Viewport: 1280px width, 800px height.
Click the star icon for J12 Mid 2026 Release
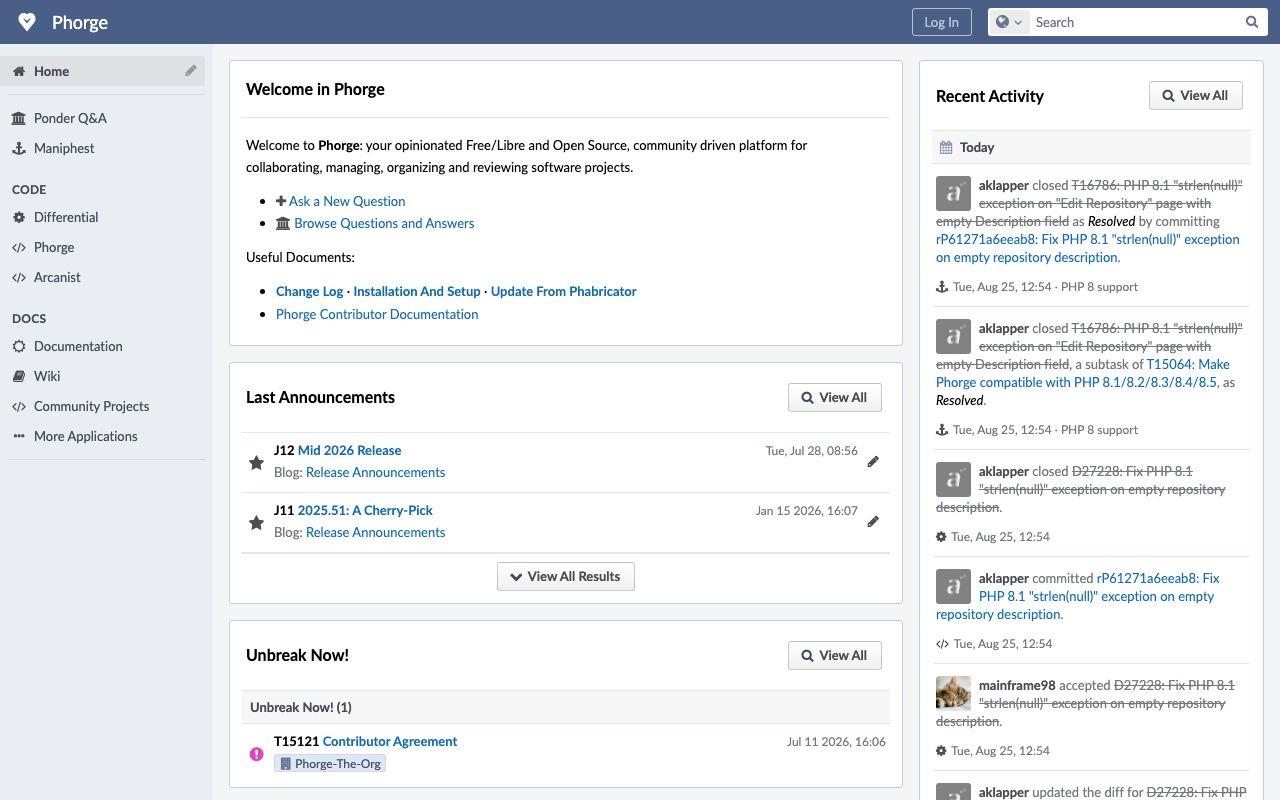(257, 462)
